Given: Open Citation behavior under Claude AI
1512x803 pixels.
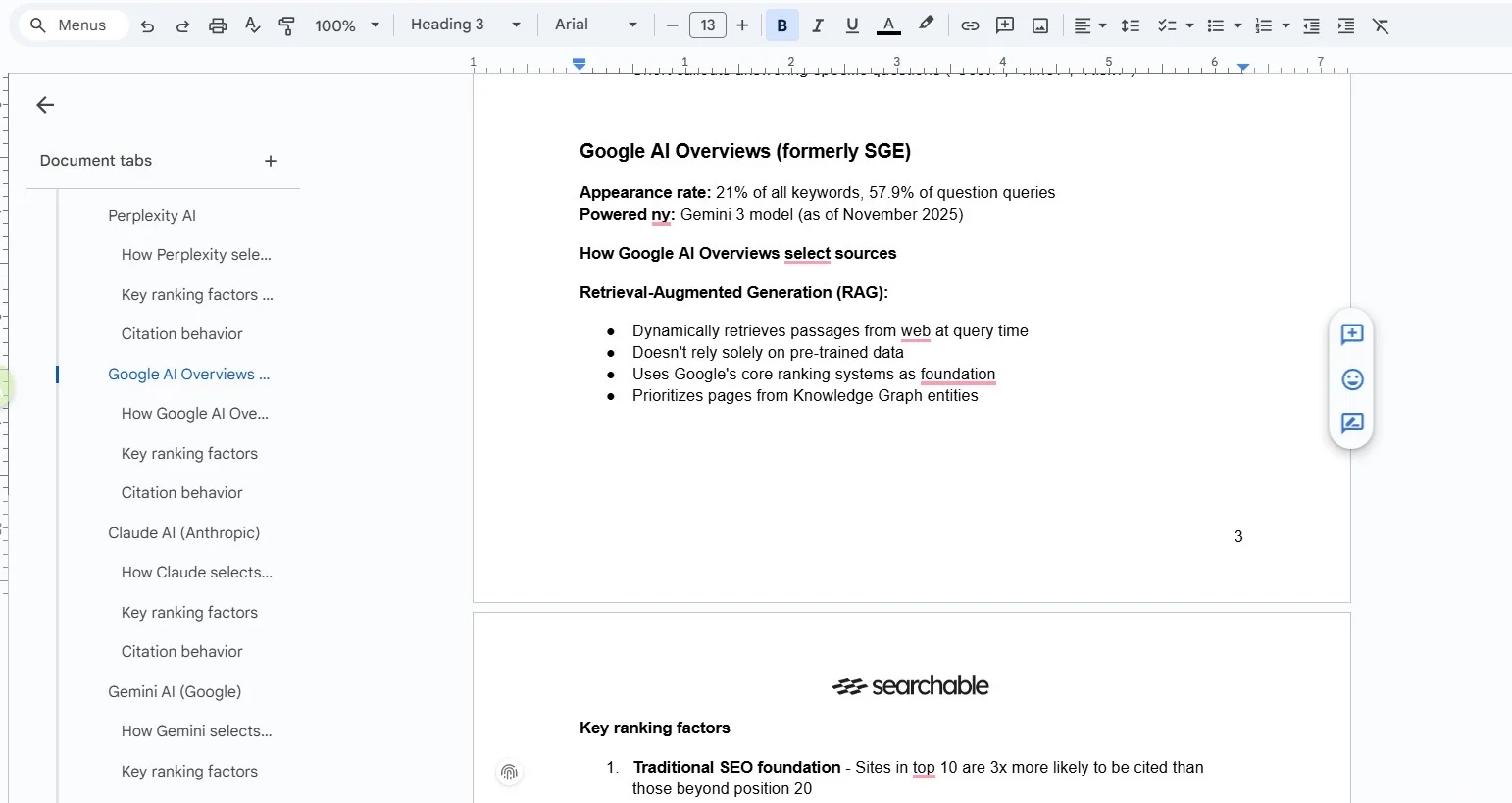Looking at the screenshot, I should 181,651.
